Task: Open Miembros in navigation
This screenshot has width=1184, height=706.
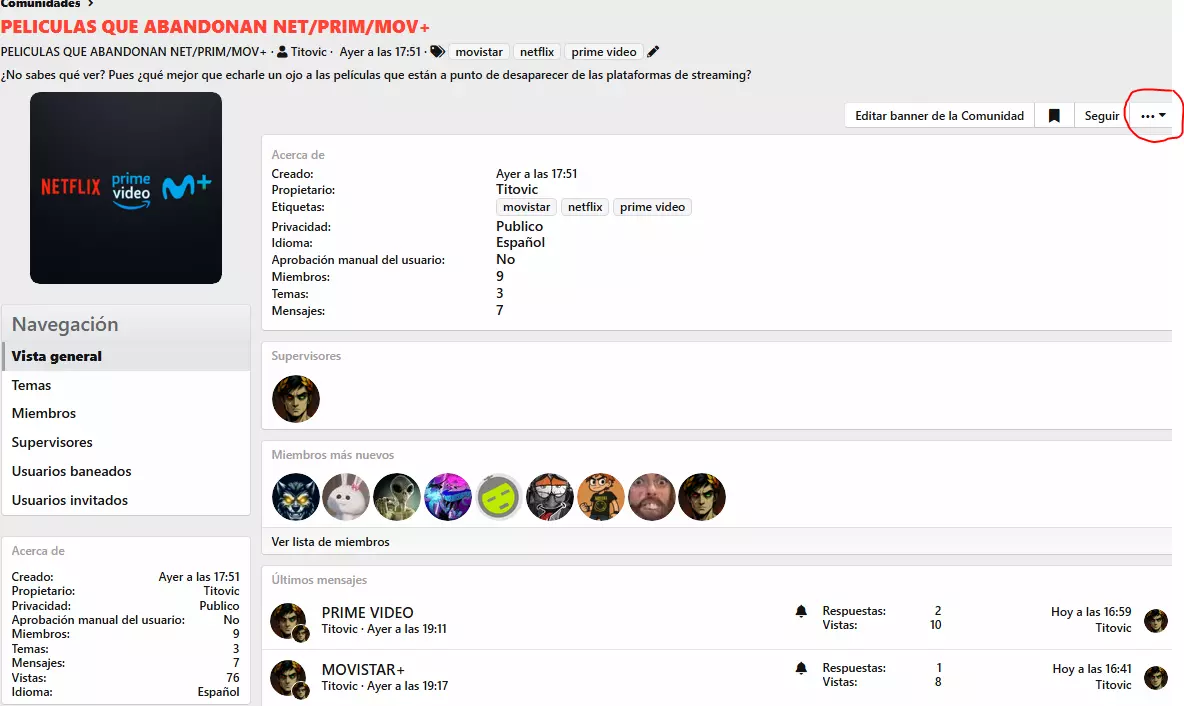Action: tap(126, 414)
